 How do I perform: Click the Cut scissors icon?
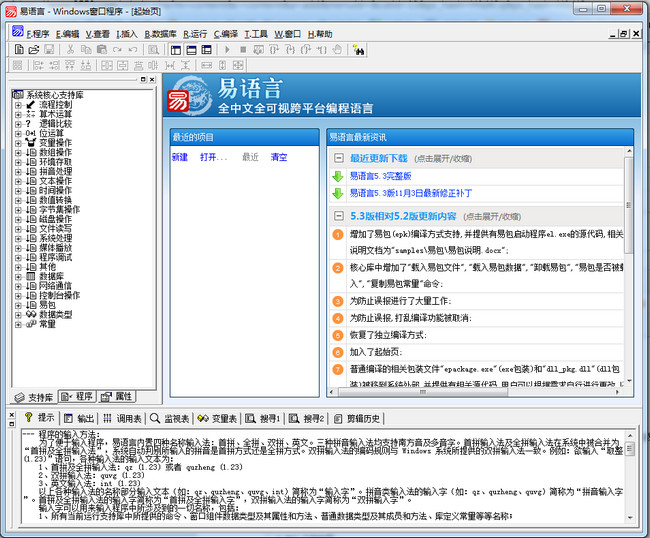(x=70, y=50)
